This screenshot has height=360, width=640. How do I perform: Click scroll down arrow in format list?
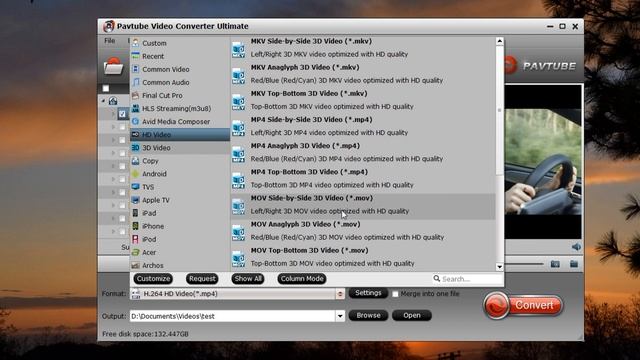point(500,267)
